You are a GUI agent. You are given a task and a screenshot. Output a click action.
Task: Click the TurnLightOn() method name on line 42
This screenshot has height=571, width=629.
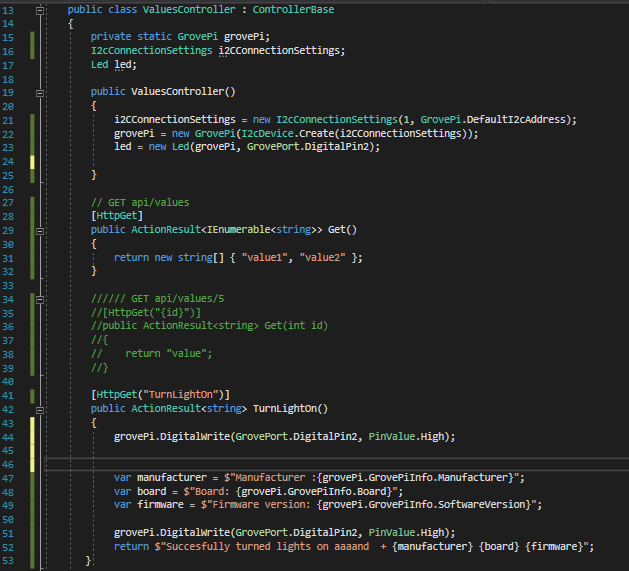(x=290, y=408)
